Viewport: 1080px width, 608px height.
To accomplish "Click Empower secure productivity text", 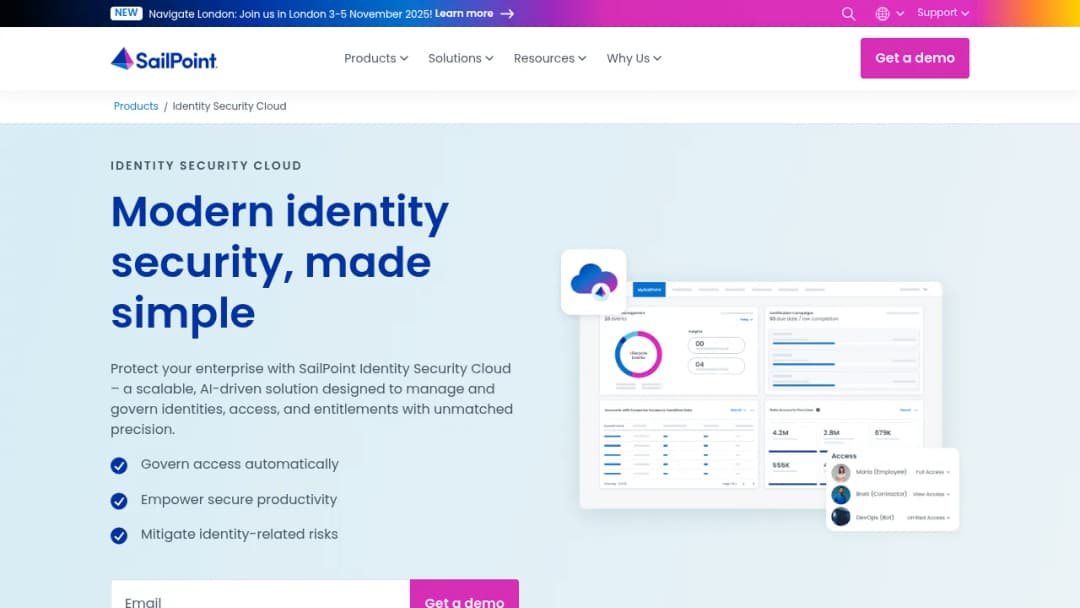I will click(x=239, y=499).
